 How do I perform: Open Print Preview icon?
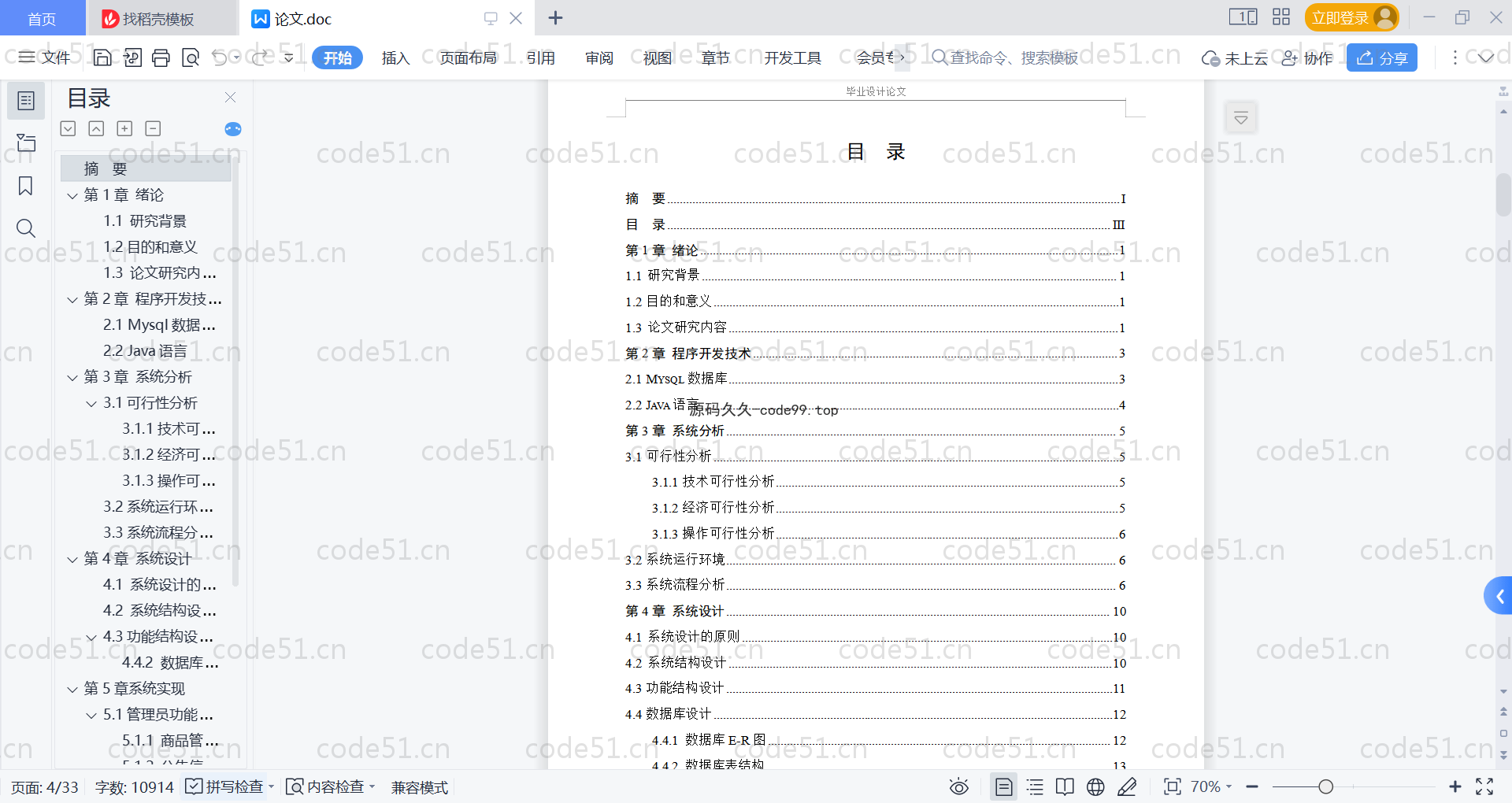coord(191,57)
